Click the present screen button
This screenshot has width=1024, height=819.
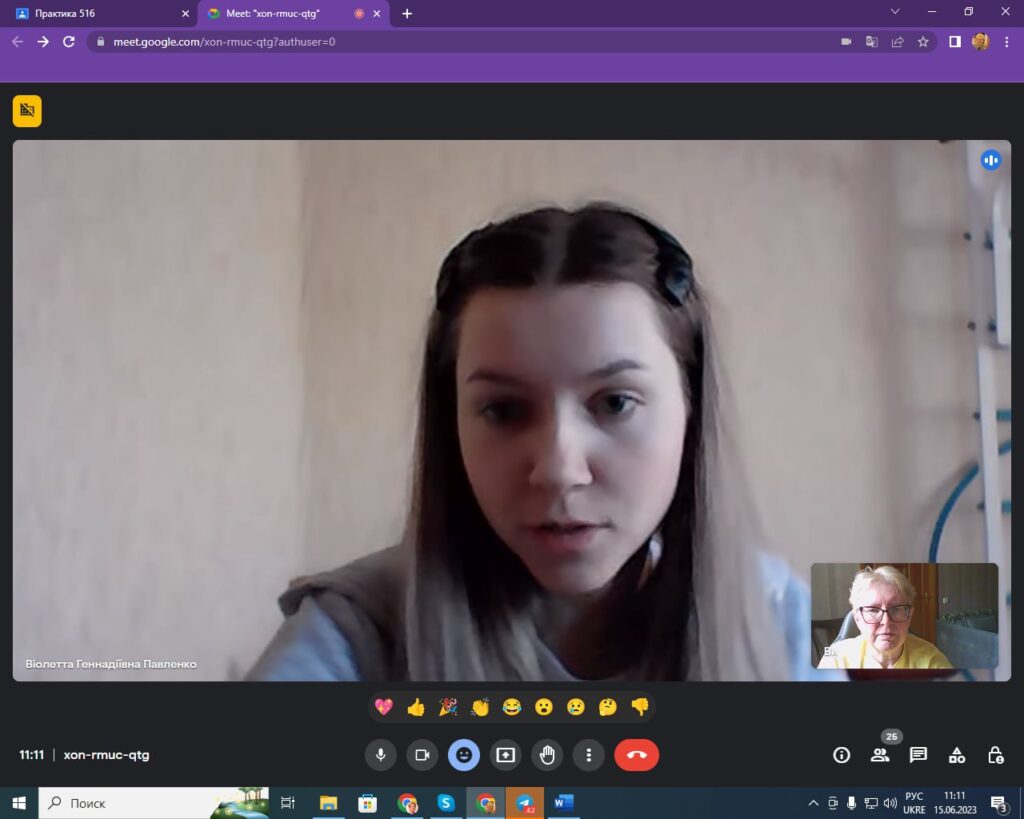[x=506, y=755]
